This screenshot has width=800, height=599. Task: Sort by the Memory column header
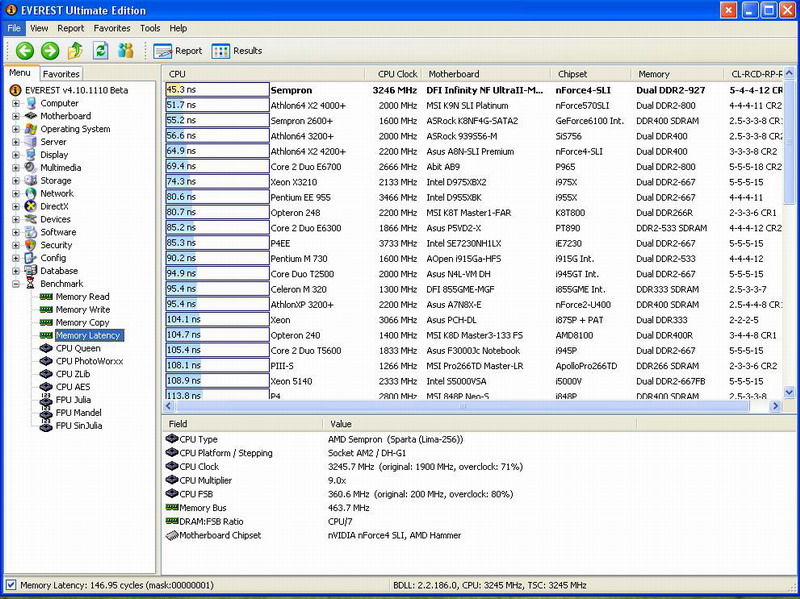pos(677,74)
